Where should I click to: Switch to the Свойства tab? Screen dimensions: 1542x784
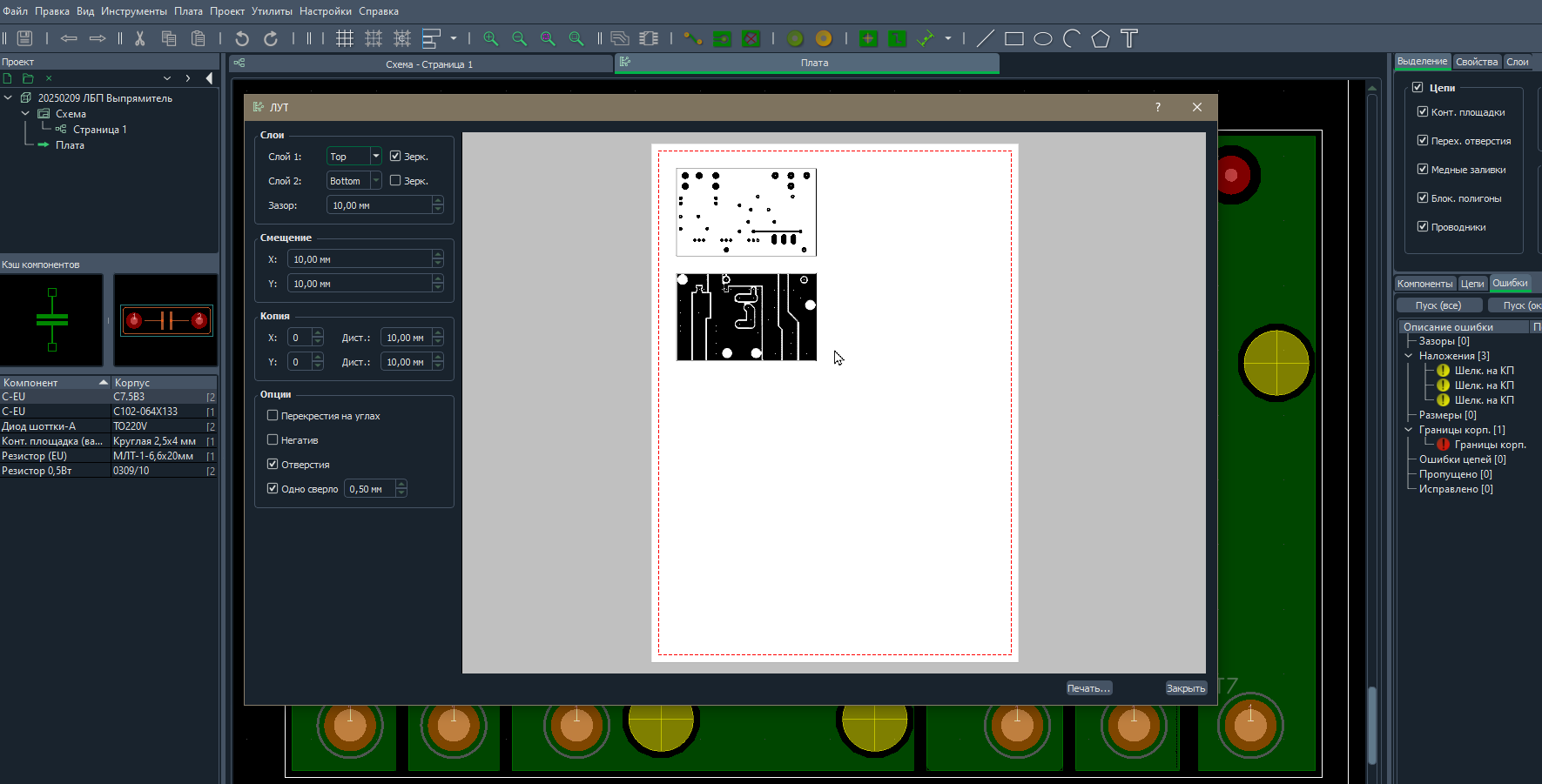point(1477,62)
